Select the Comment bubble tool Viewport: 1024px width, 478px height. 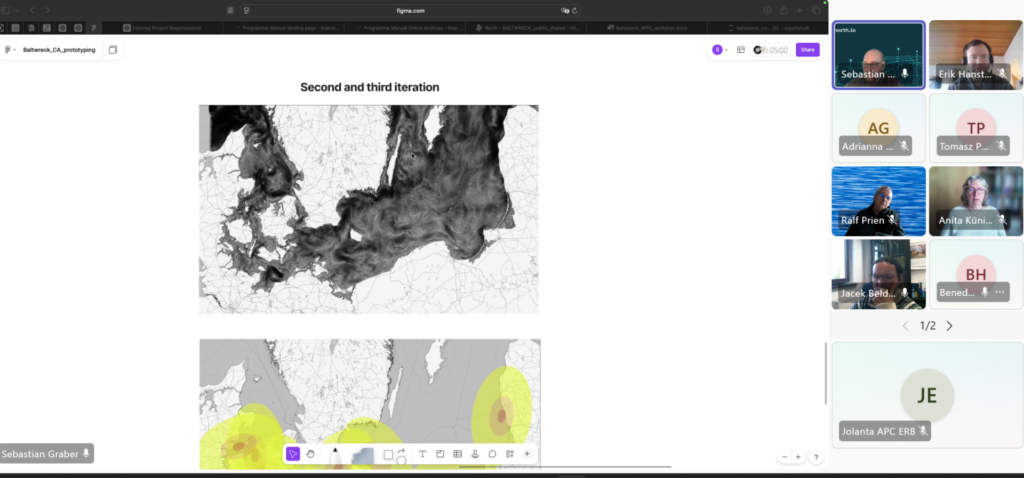492,454
